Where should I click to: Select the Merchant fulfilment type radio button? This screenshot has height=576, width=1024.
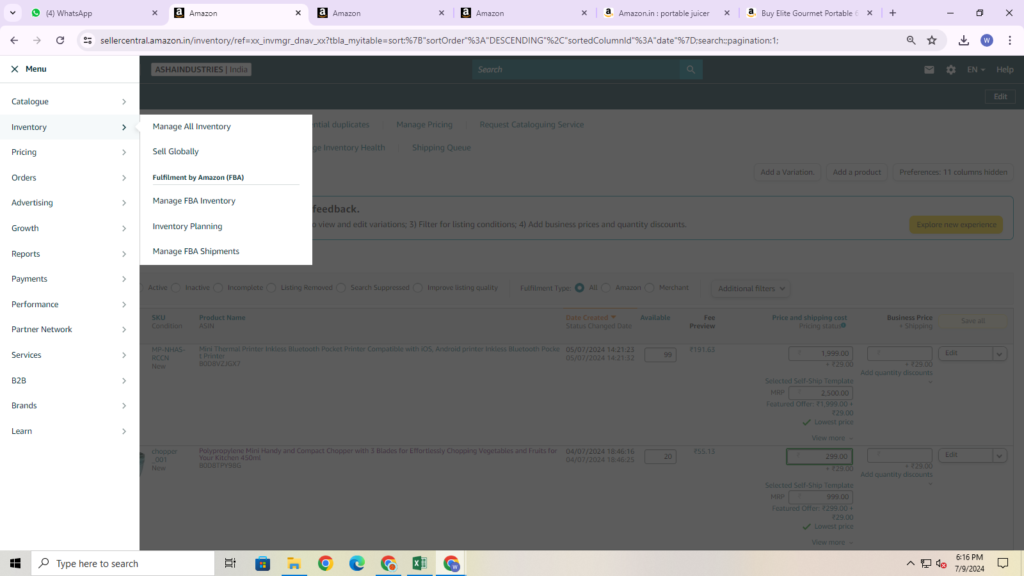pyautogui.click(x=651, y=288)
